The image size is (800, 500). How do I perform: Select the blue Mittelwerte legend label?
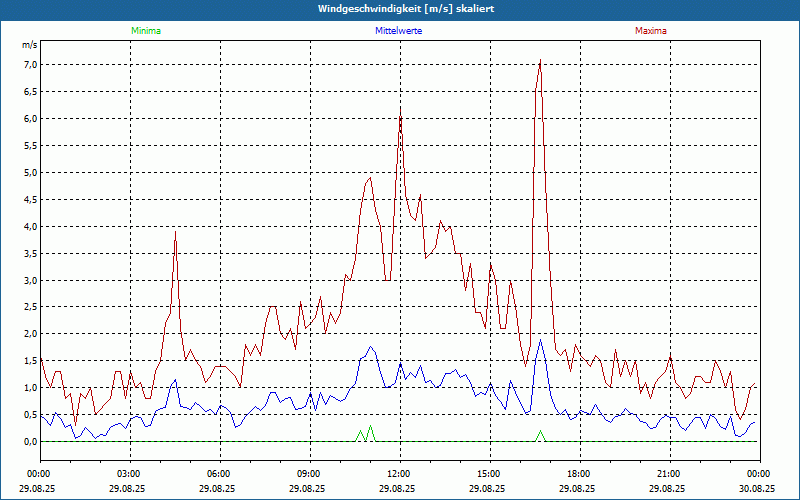399,31
